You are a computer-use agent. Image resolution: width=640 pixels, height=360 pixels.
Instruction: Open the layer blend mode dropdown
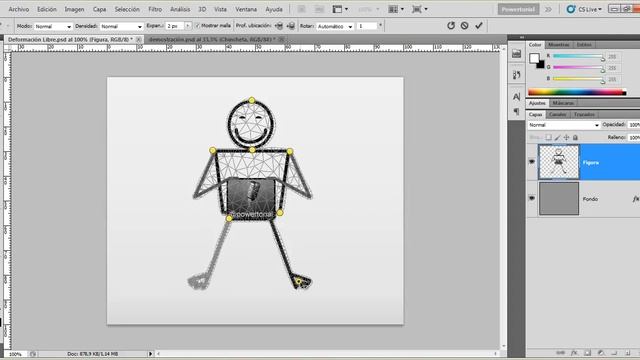(564, 125)
